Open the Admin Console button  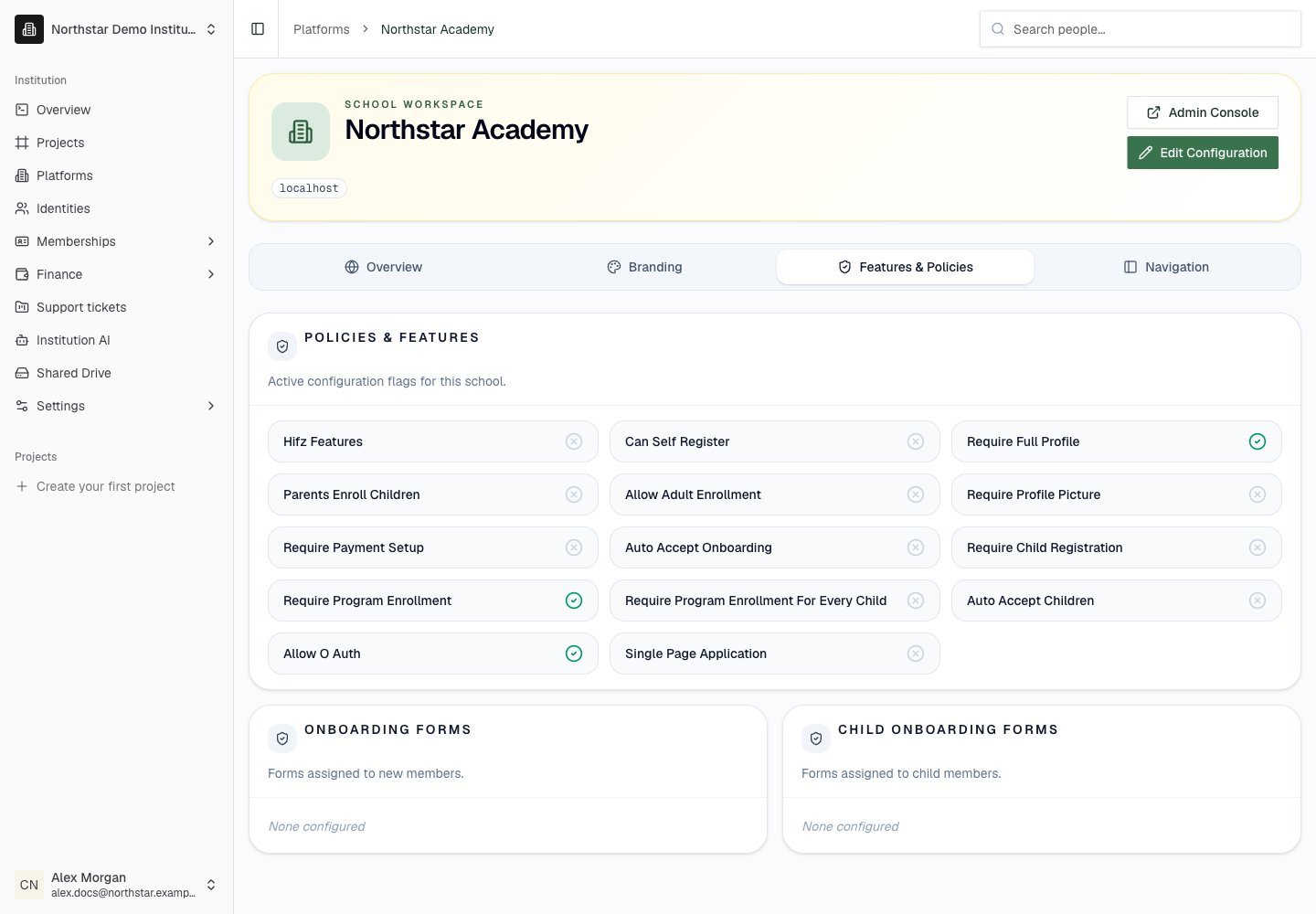click(x=1203, y=112)
